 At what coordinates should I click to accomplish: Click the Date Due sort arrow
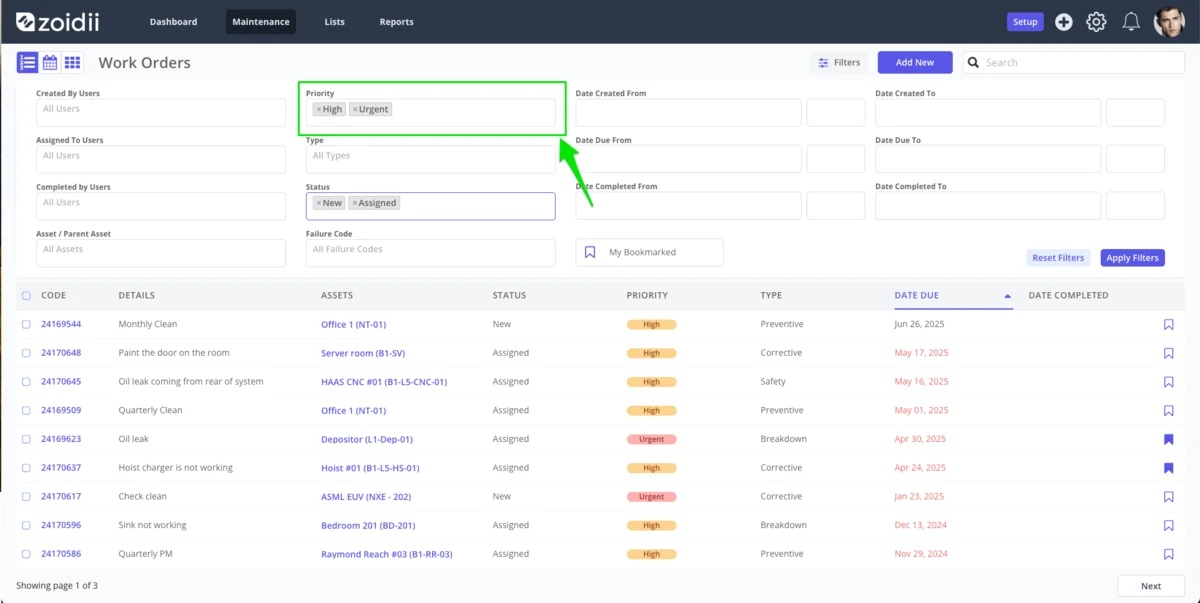point(1007,296)
